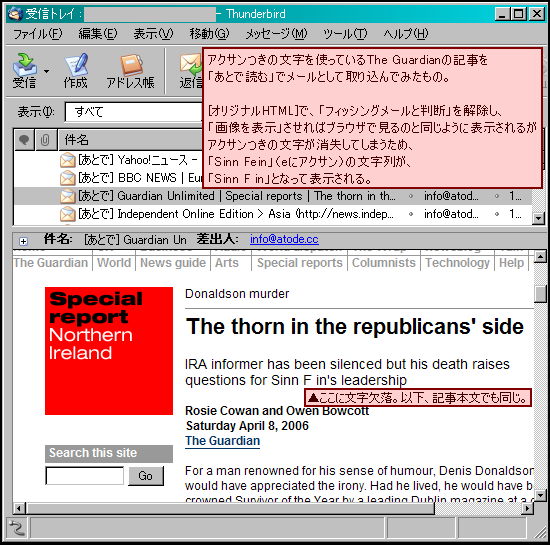Viewport: 550px width, 545px height.
Task: Click the thread column header icon
Action: [x=24, y=140]
